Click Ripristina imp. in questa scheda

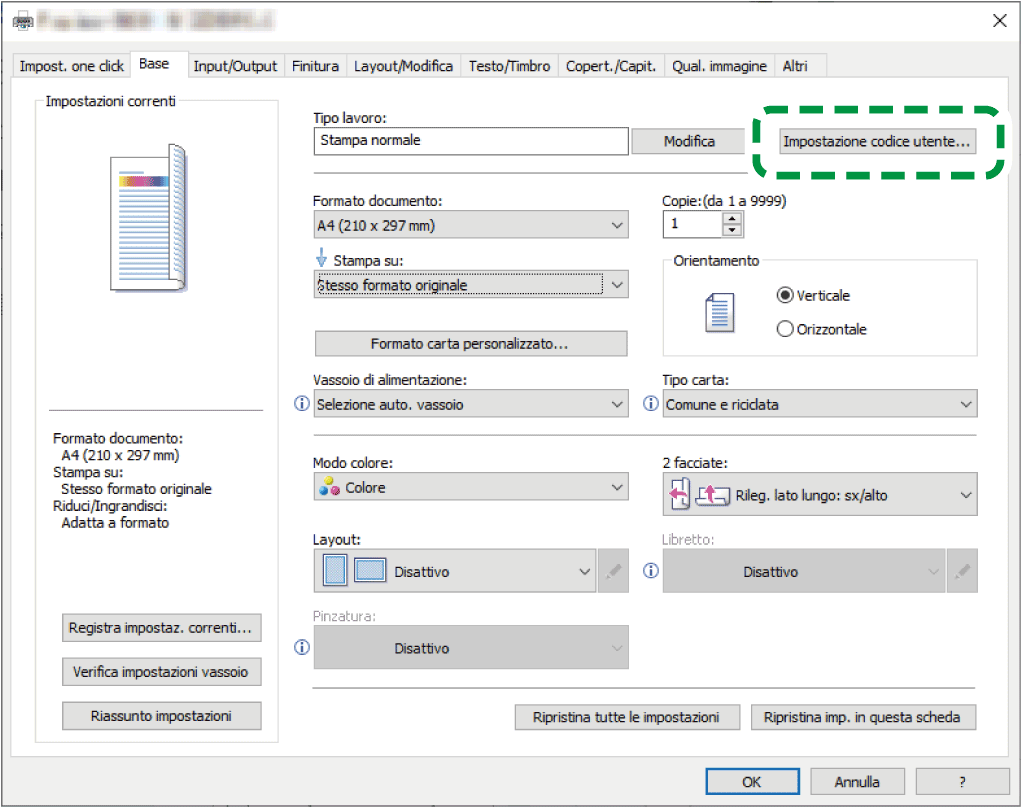pos(863,718)
